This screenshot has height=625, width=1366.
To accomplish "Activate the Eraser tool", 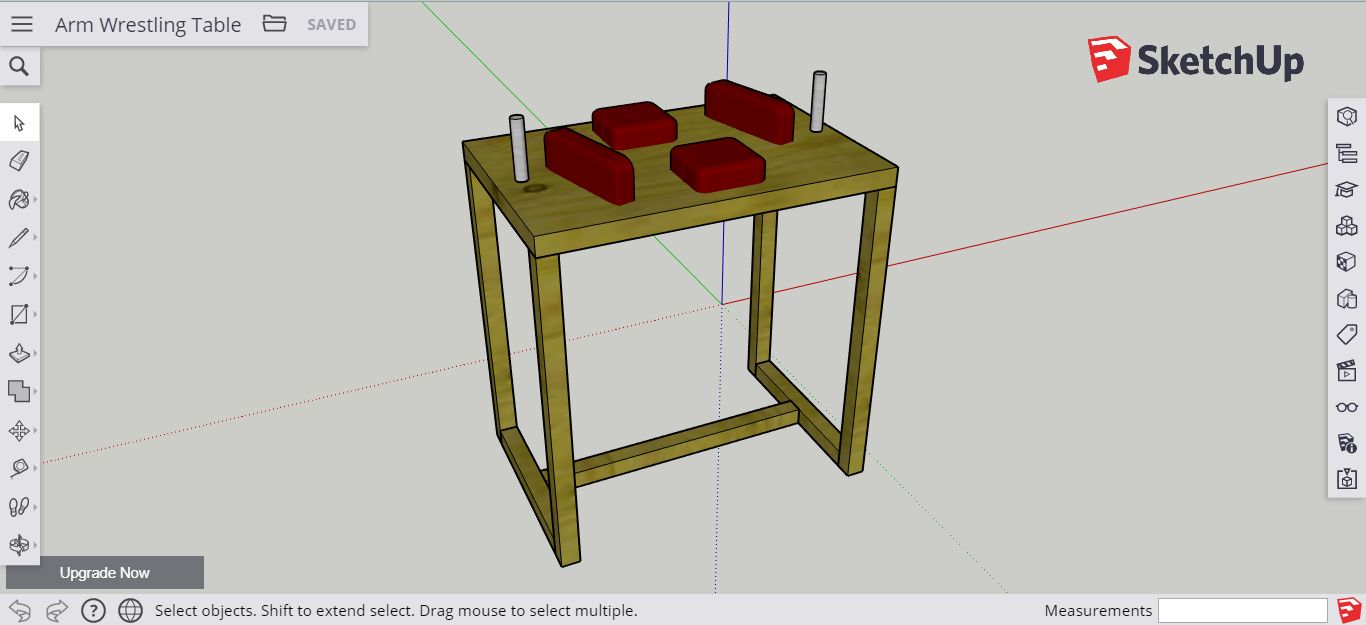I will pos(20,160).
